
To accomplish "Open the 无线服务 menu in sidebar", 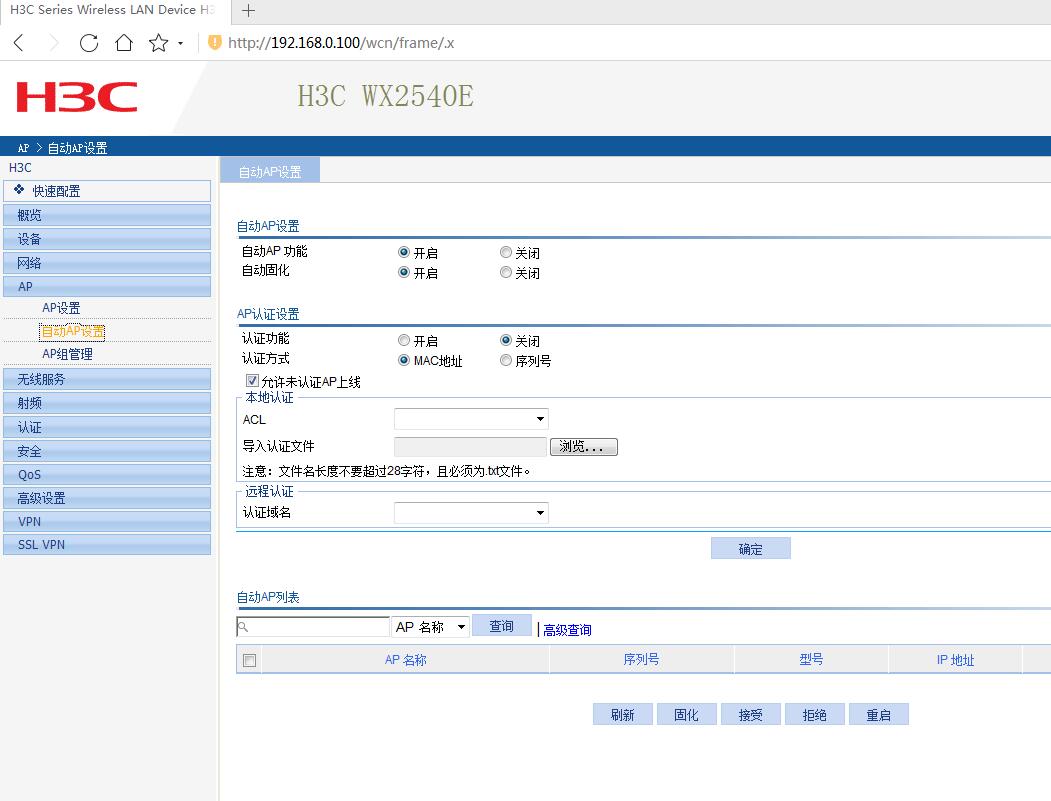I will [107, 379].
